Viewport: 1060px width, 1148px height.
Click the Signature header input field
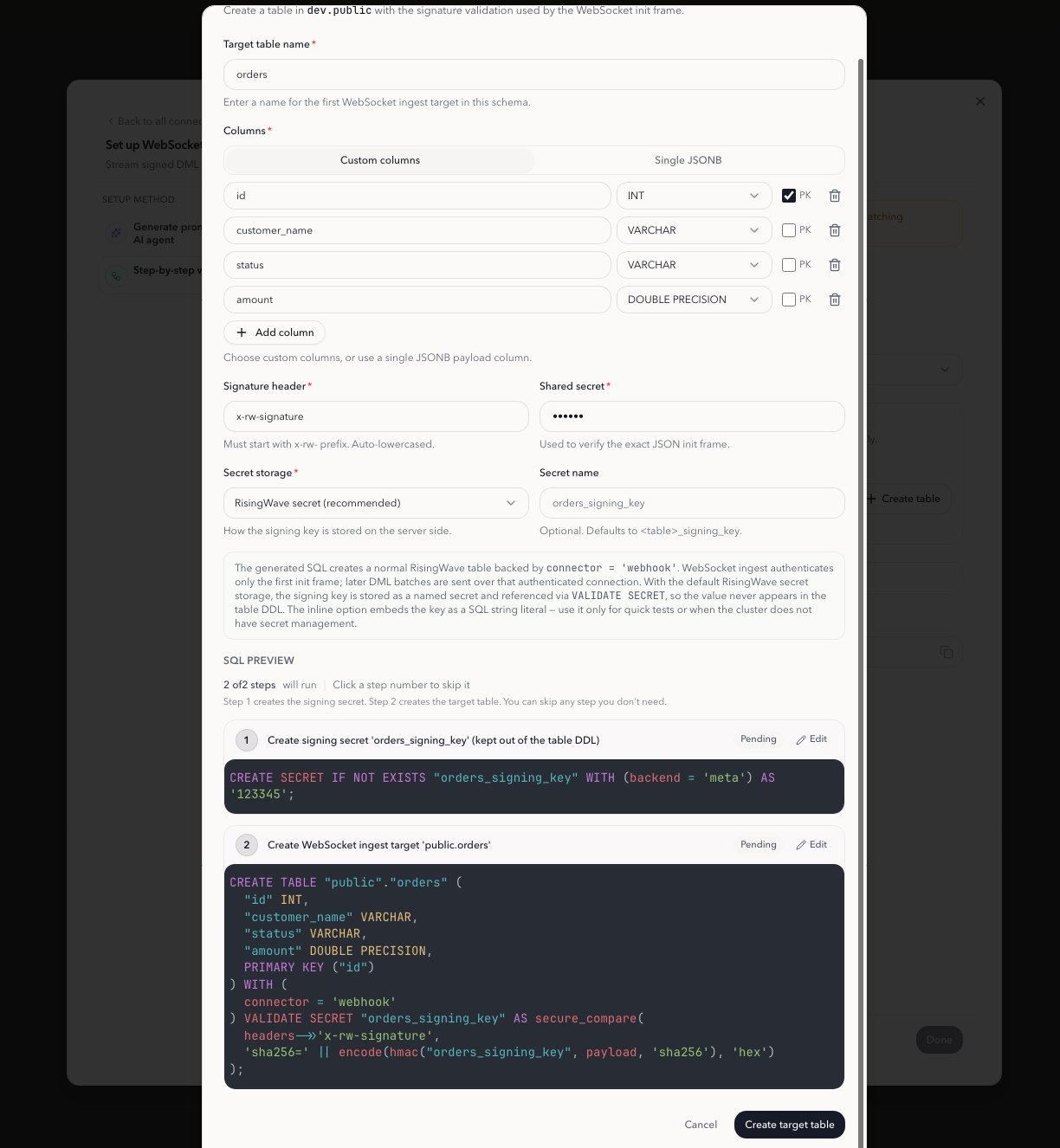pyautogui.click(x=376, y=416)
